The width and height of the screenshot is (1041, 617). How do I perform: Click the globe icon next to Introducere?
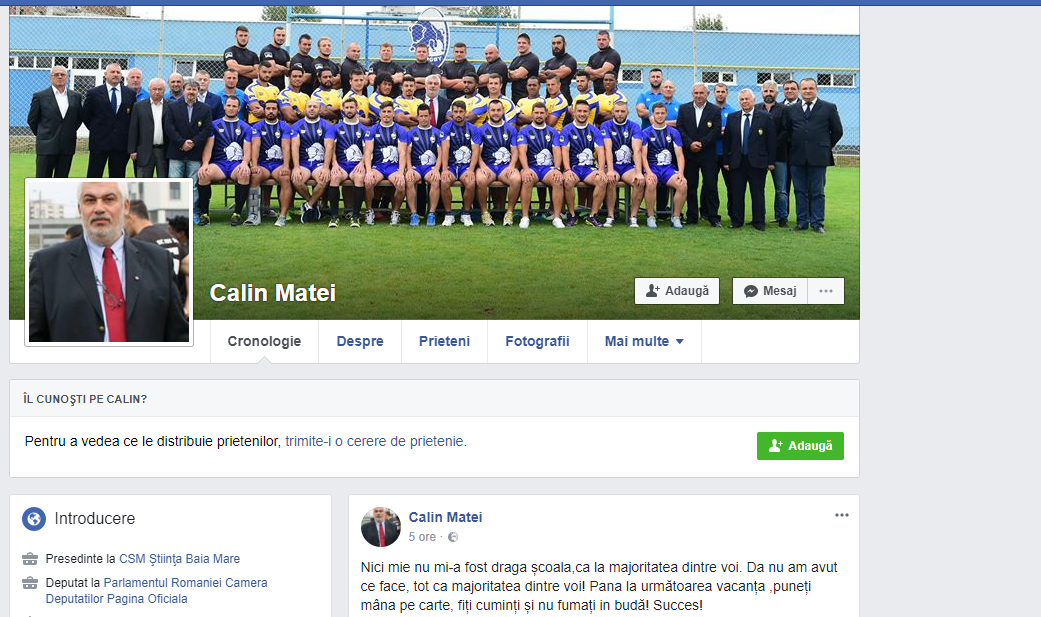tap(34, 519)
